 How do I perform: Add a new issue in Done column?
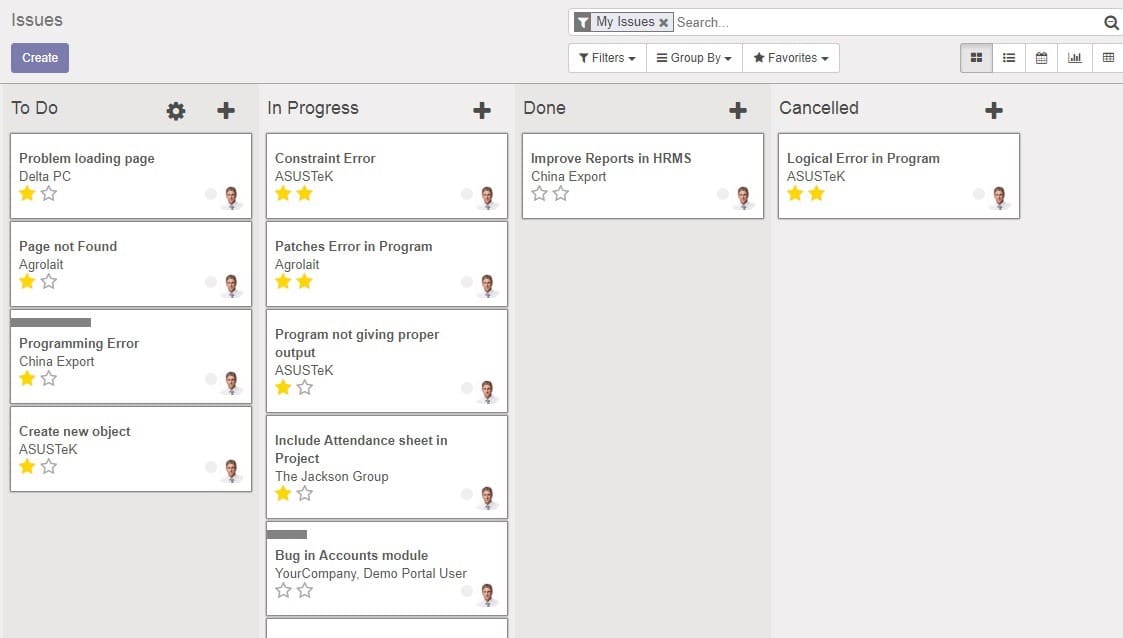click(x=738, y=110)
